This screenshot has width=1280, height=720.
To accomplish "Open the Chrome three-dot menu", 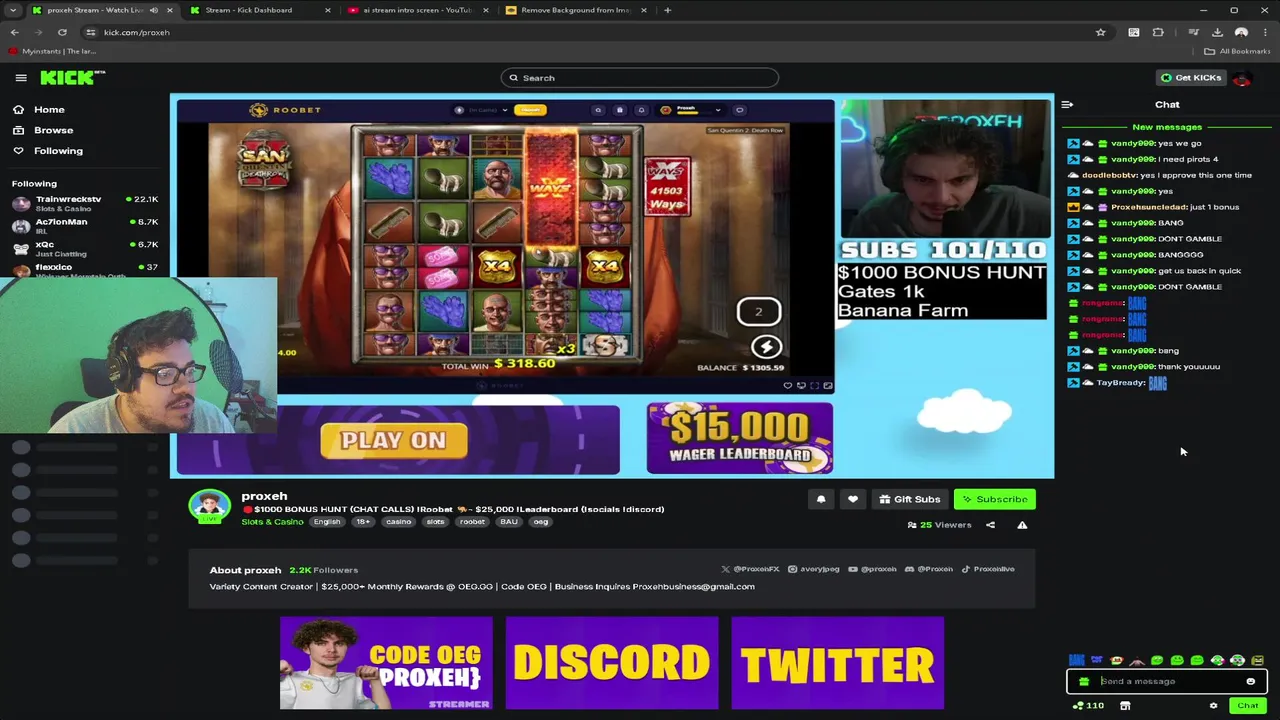I will click(1265, 32).
